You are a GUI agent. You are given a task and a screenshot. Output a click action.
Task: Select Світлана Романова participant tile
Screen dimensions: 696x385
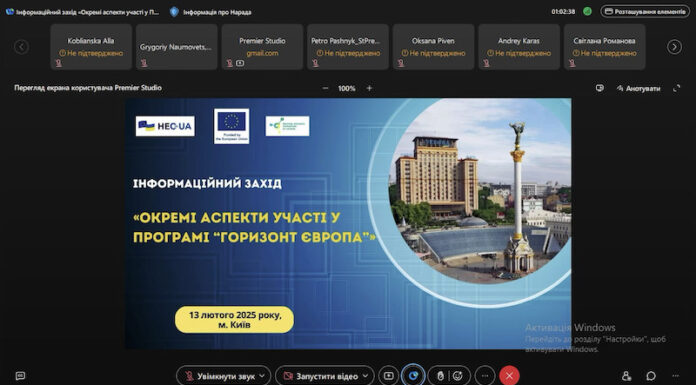605,47
